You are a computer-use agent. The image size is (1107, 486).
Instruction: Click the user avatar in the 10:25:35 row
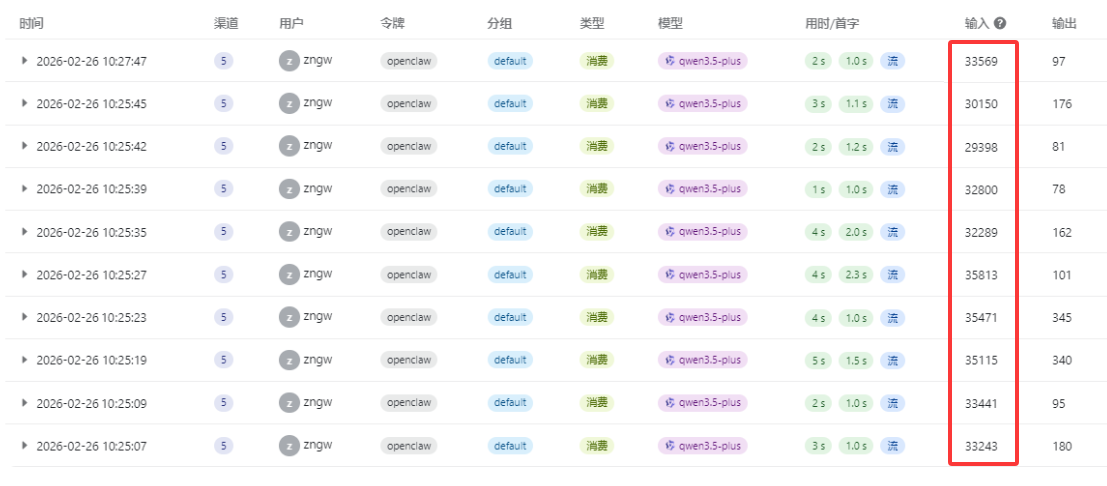tap(289, 232)
